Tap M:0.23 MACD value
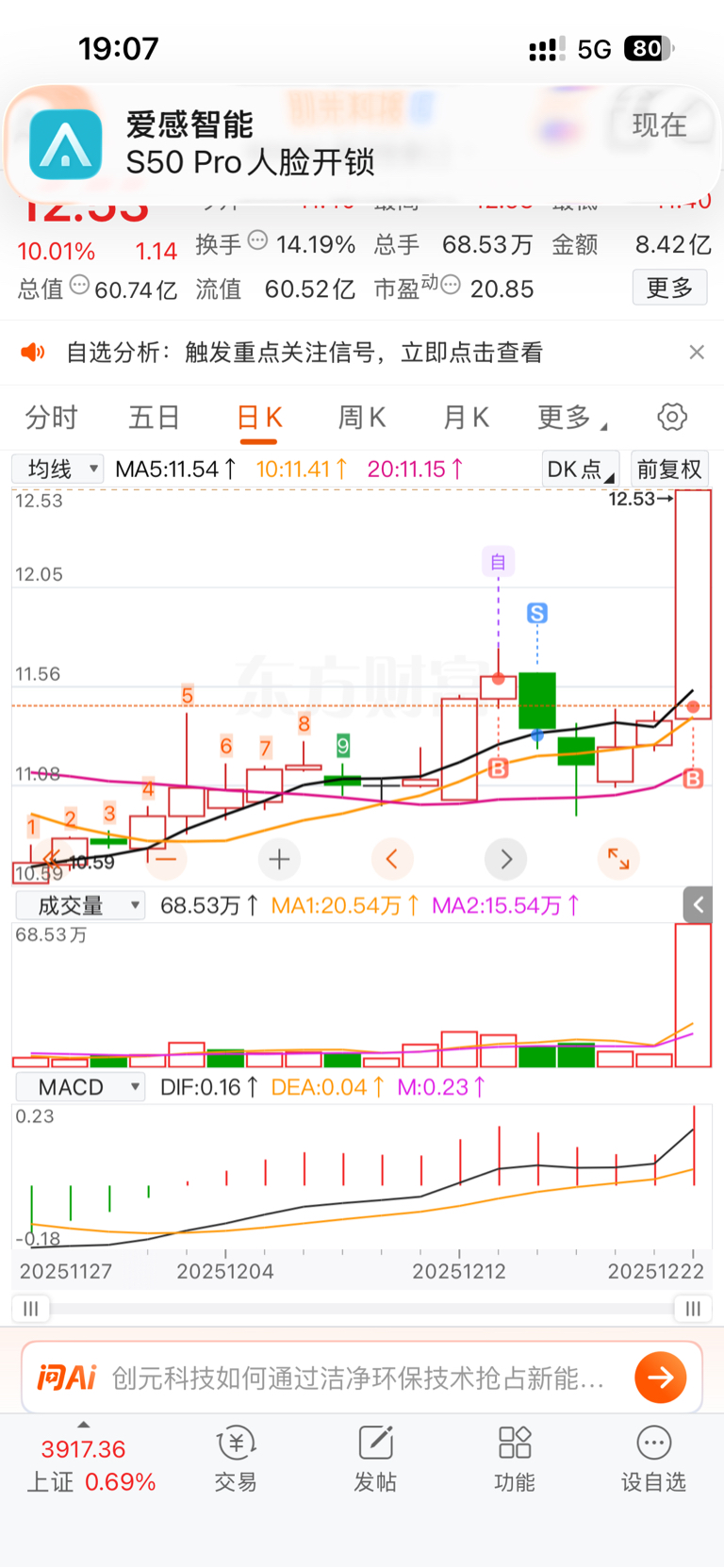Viewport: 724px width, 1568px height. 441,1087
